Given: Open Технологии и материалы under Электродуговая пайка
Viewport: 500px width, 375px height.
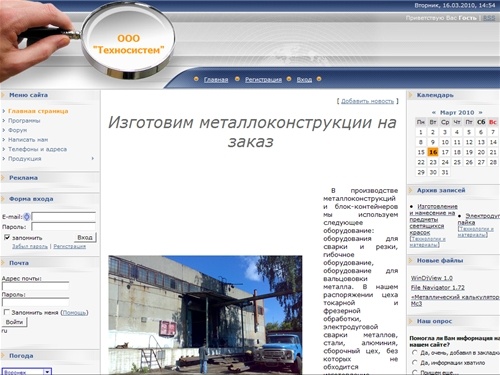Looking at the screenshot, I should tap(475, 232).
